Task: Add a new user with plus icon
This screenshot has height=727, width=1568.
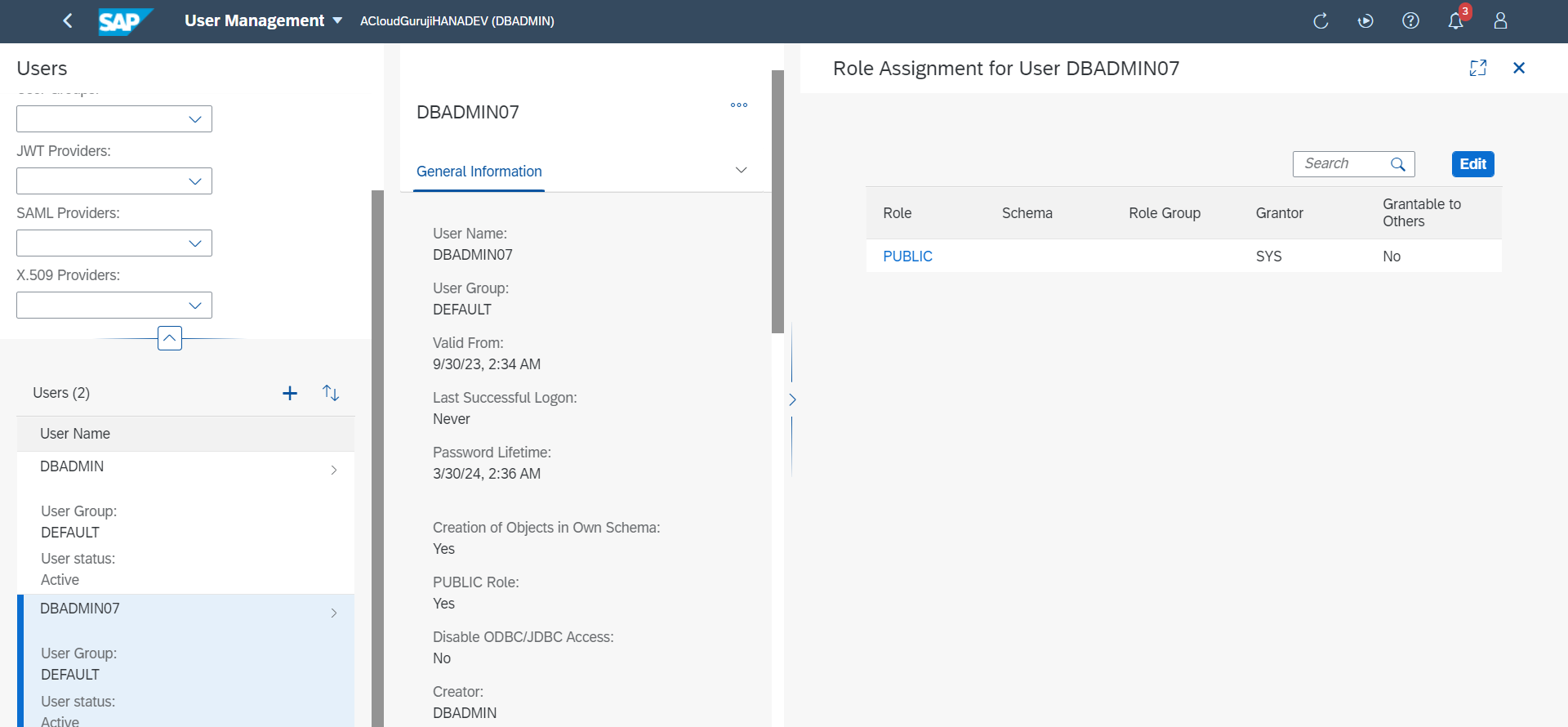Action: 290,394
